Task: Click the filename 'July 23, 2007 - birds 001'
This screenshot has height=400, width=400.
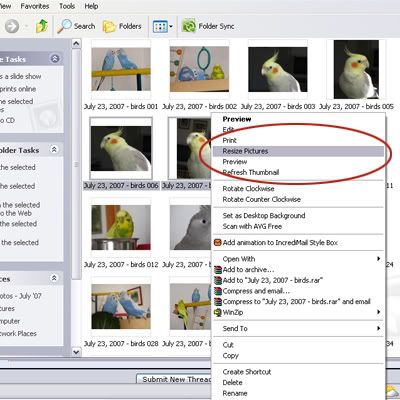Action: (x=121, y=107)
